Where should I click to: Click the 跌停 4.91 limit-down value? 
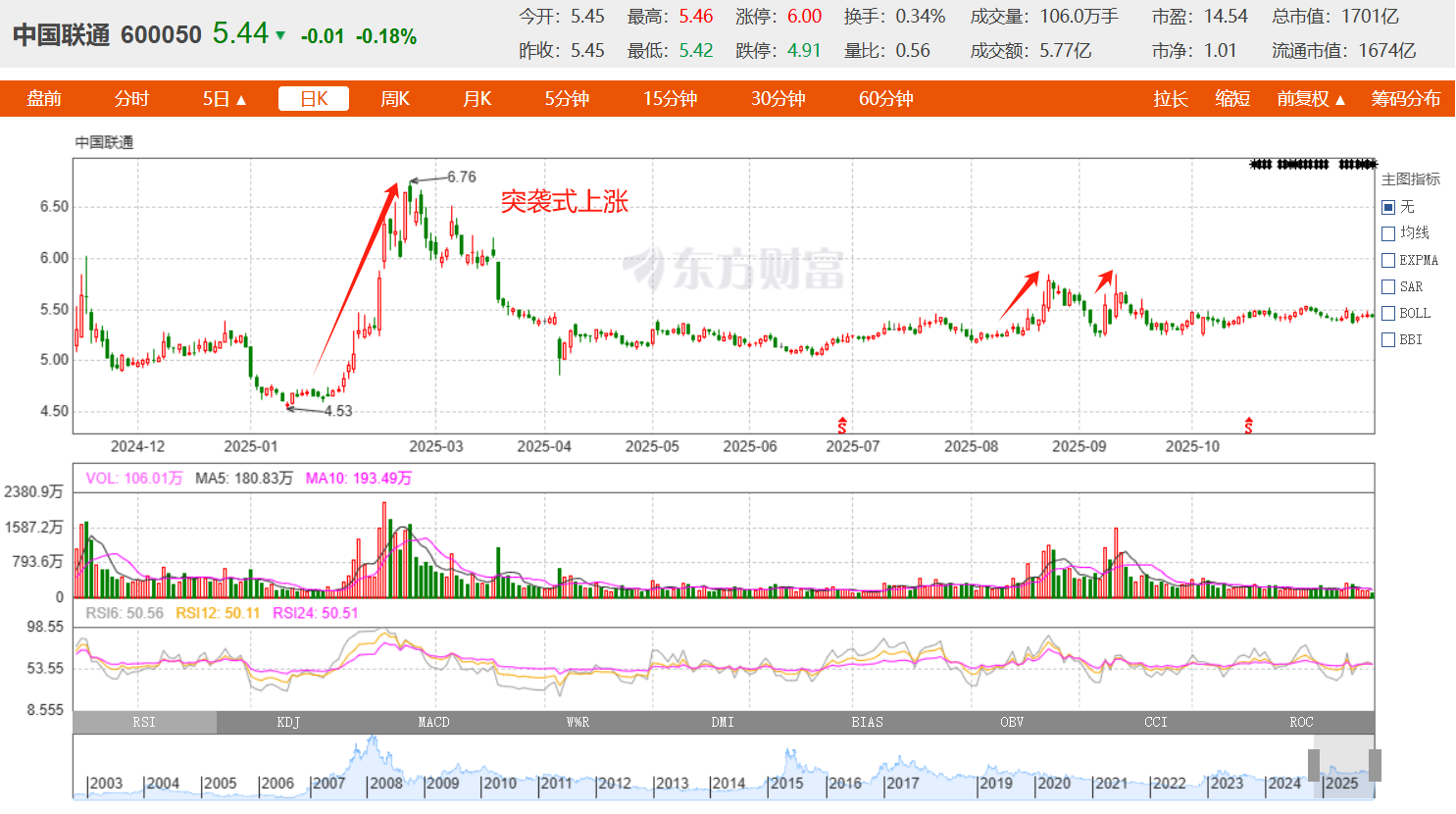coord(804,50)
